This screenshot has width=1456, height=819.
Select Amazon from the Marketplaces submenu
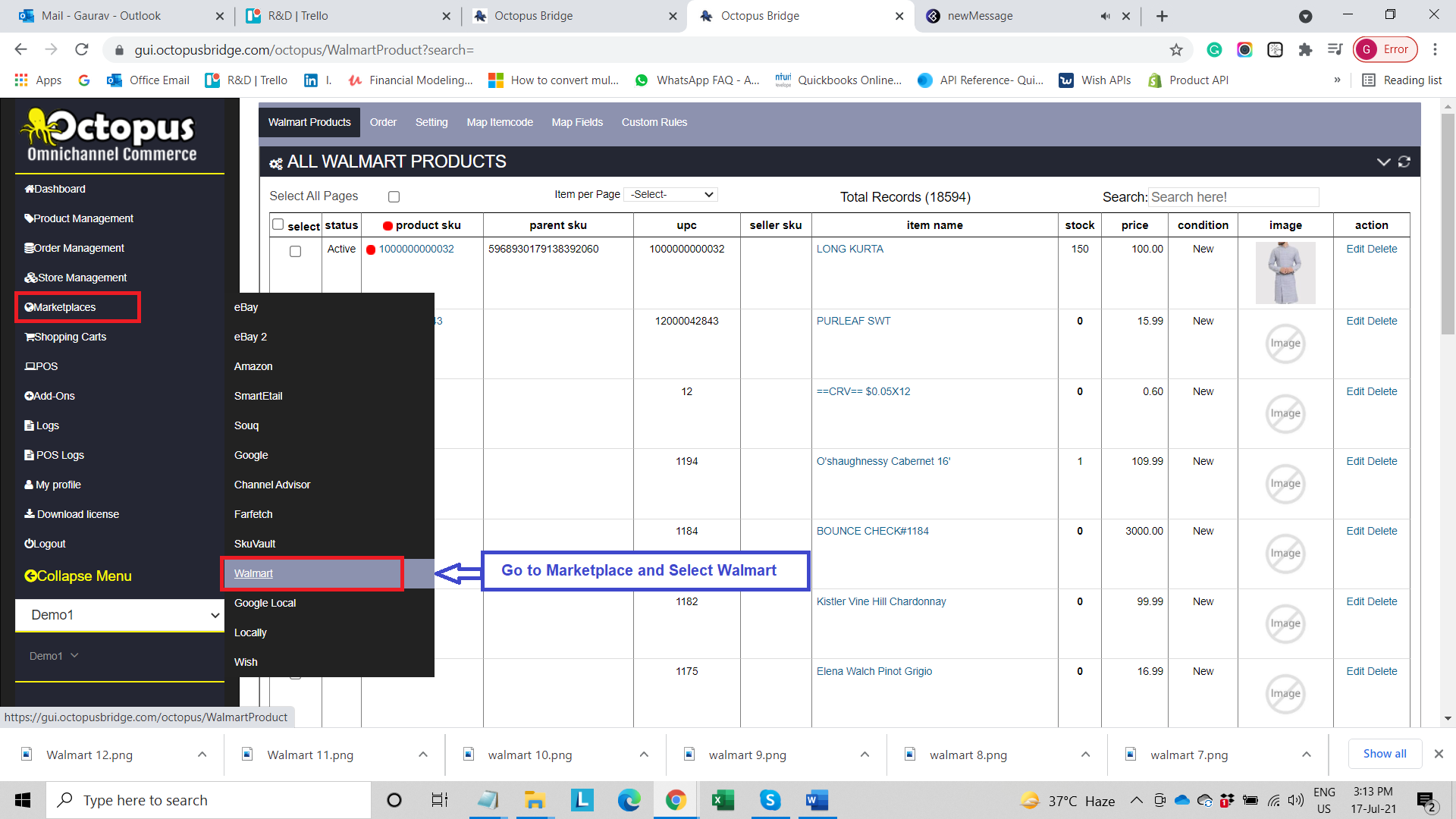(253, 366)
